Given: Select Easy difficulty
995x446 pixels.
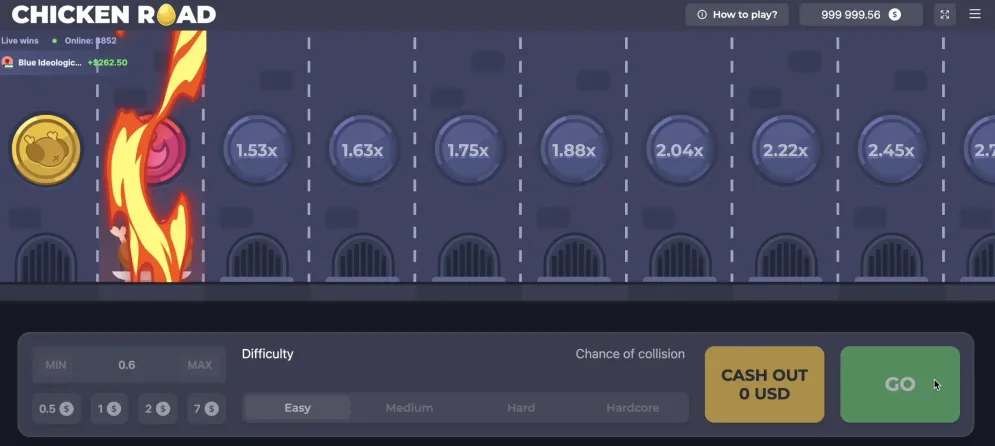Looking at the screenshot, I should click(x=298, y=408).
